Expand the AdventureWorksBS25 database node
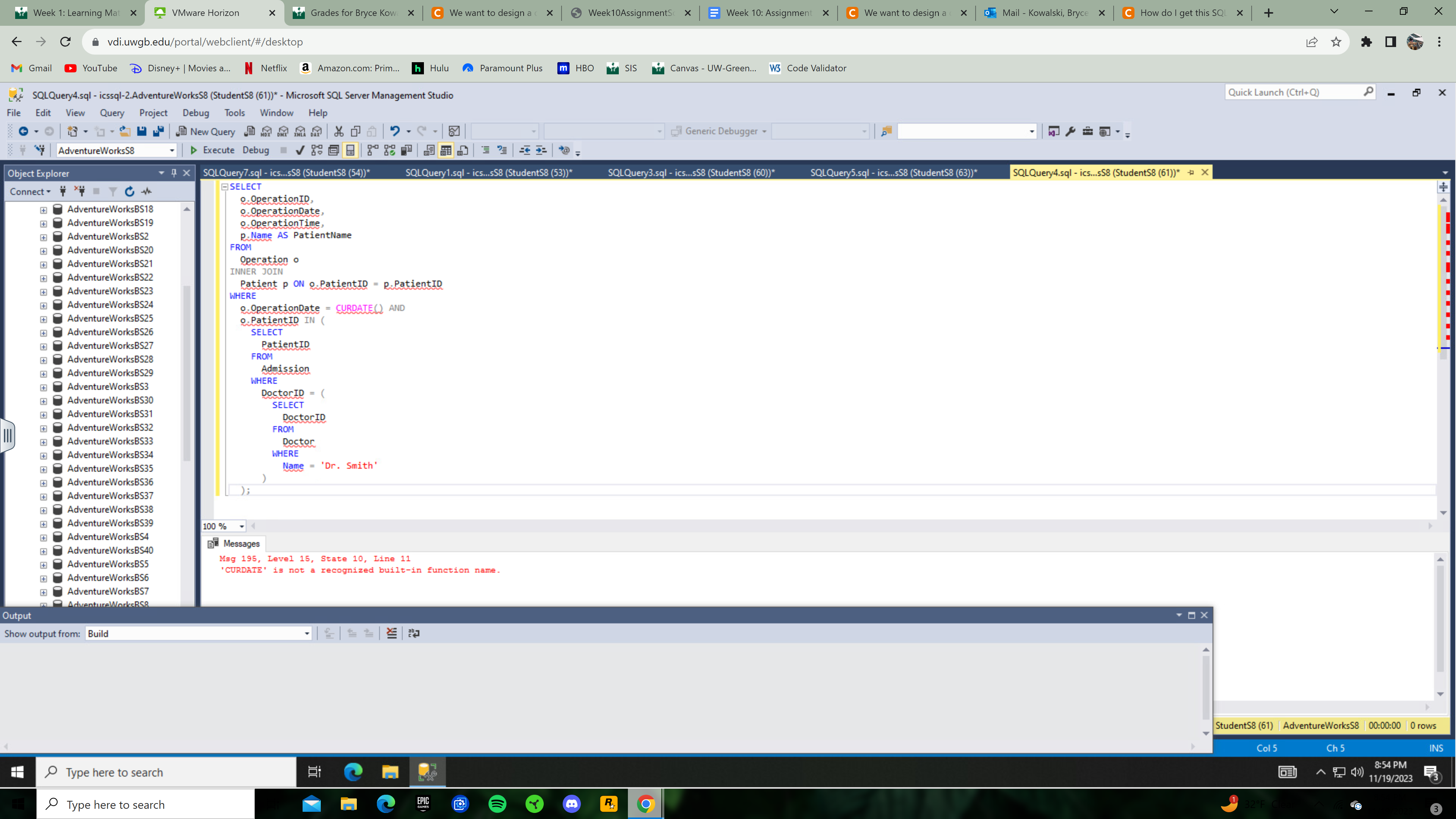The image size is (1456, 819). pyautogui.click(x=44, y=319)
